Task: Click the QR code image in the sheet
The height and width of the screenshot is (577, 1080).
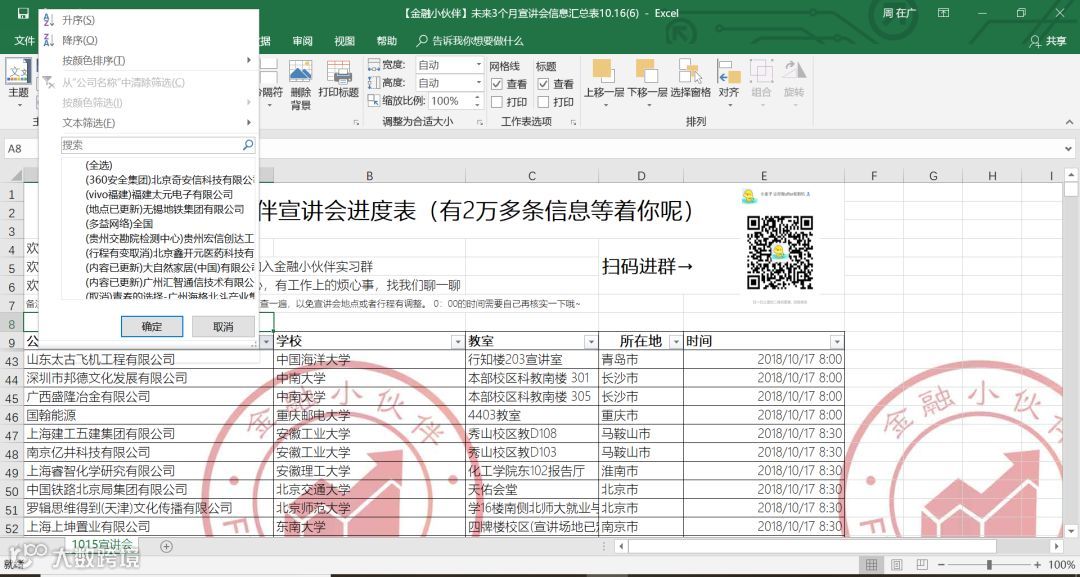Action: 780,253
